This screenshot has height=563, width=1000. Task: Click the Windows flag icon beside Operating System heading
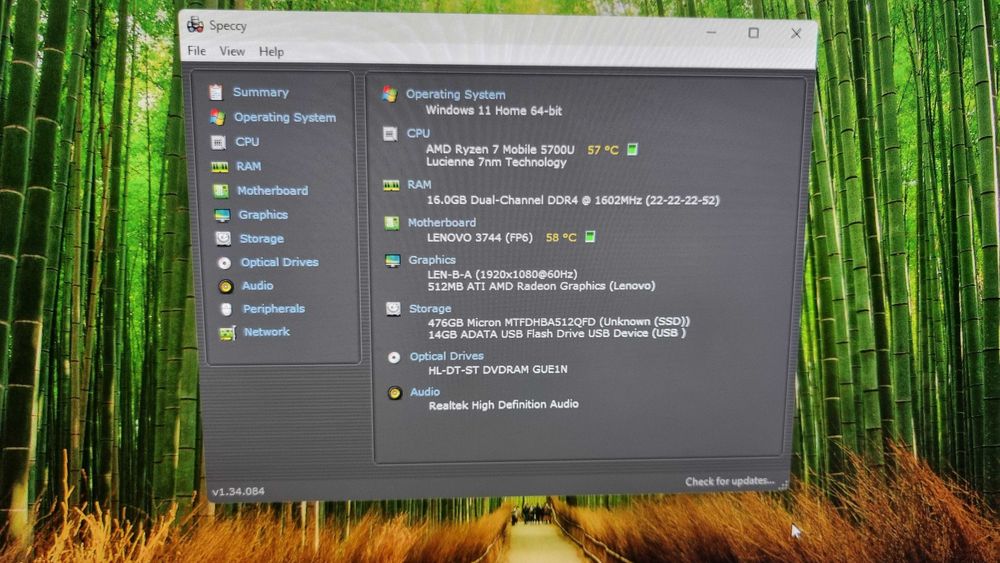point(389,94)
